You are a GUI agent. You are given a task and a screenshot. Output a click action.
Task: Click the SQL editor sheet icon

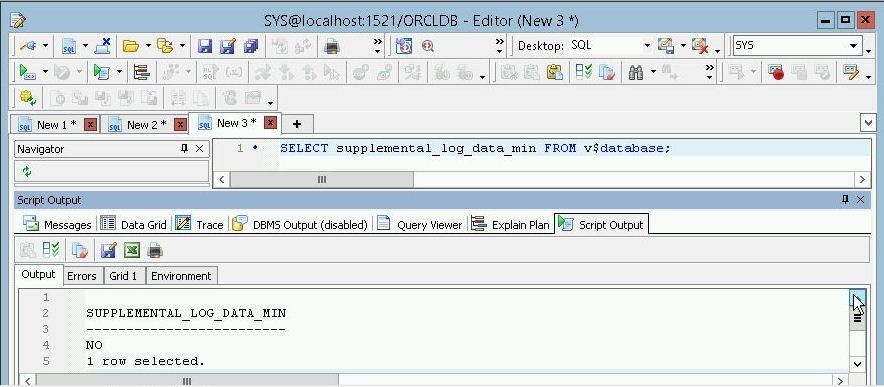click(69, 46)
